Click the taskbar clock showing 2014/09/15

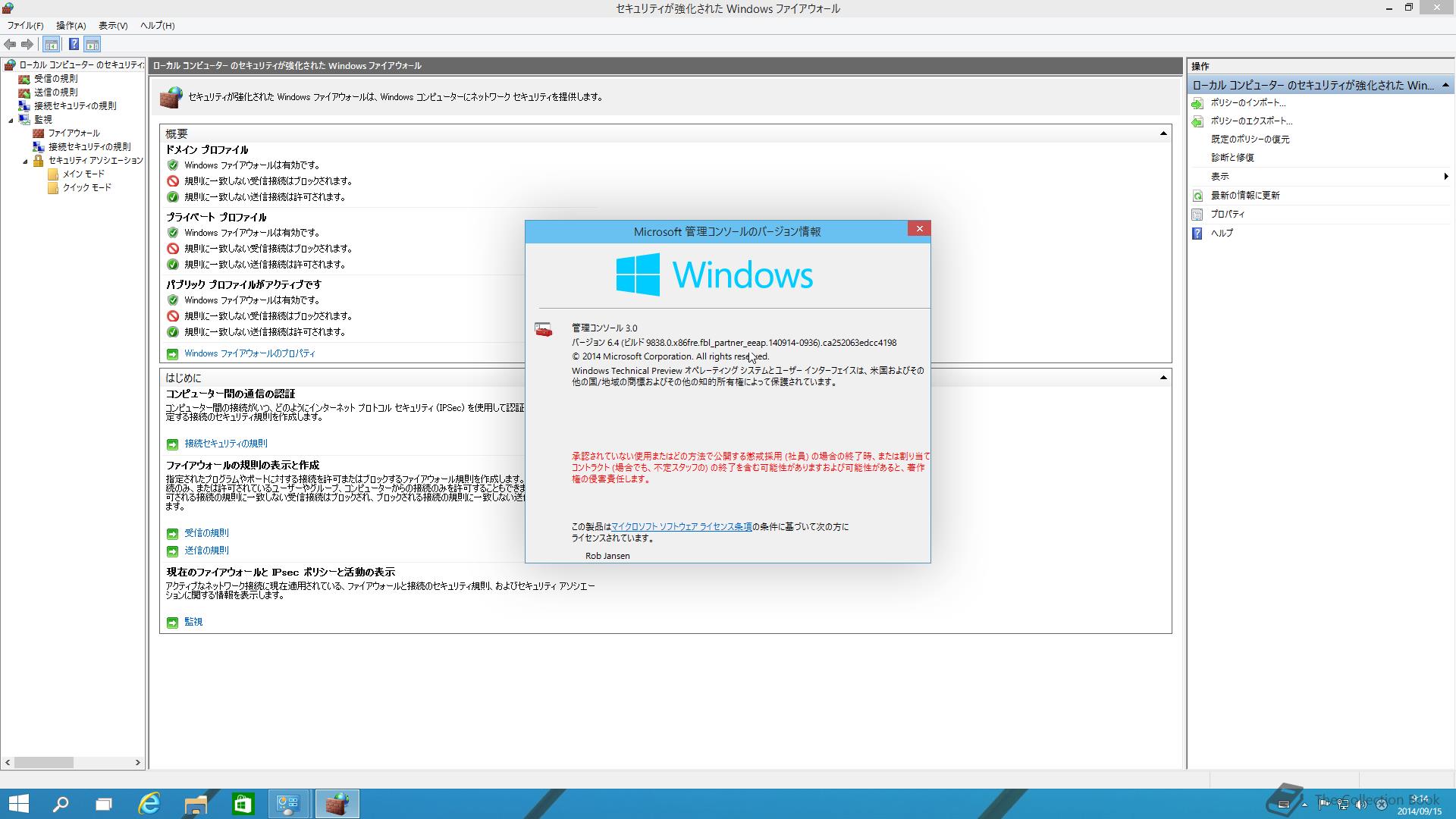(x=1420, y=805)
